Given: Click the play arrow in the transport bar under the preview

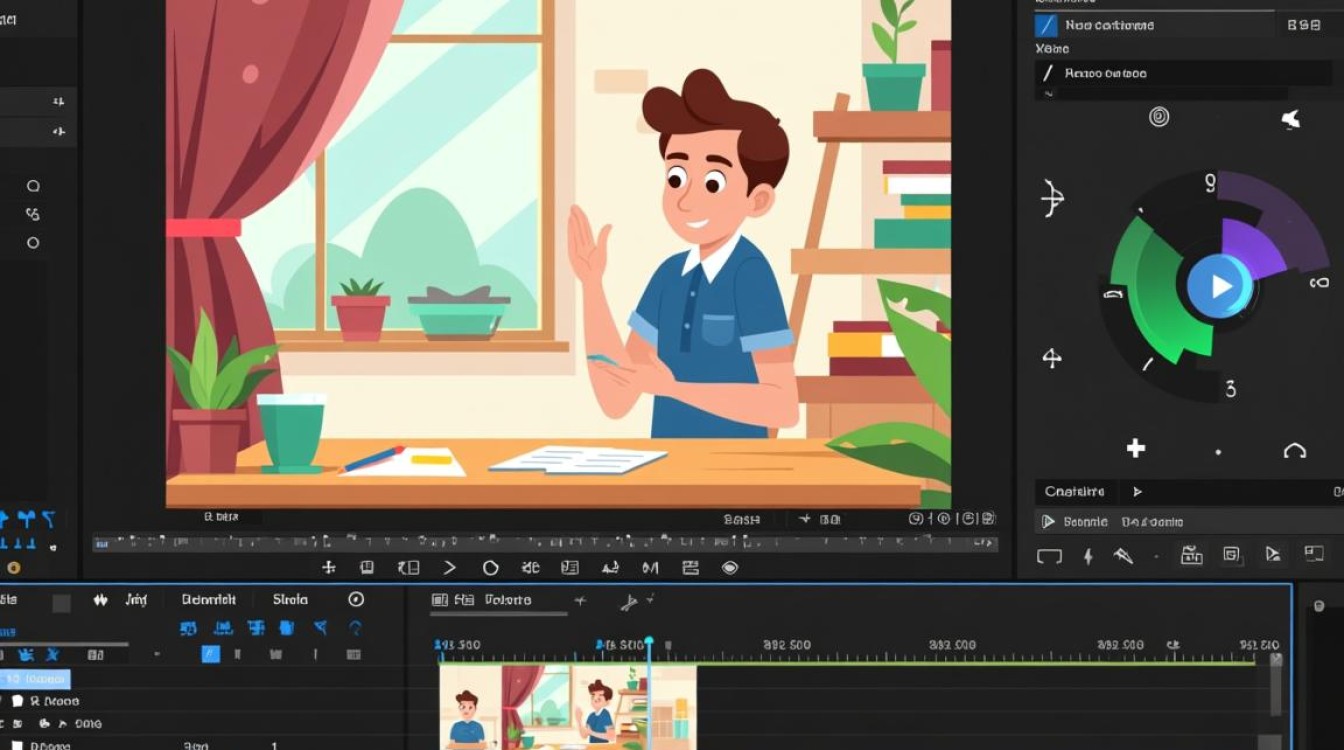Looking at the screenshot, I should click(x=449, y=567).
